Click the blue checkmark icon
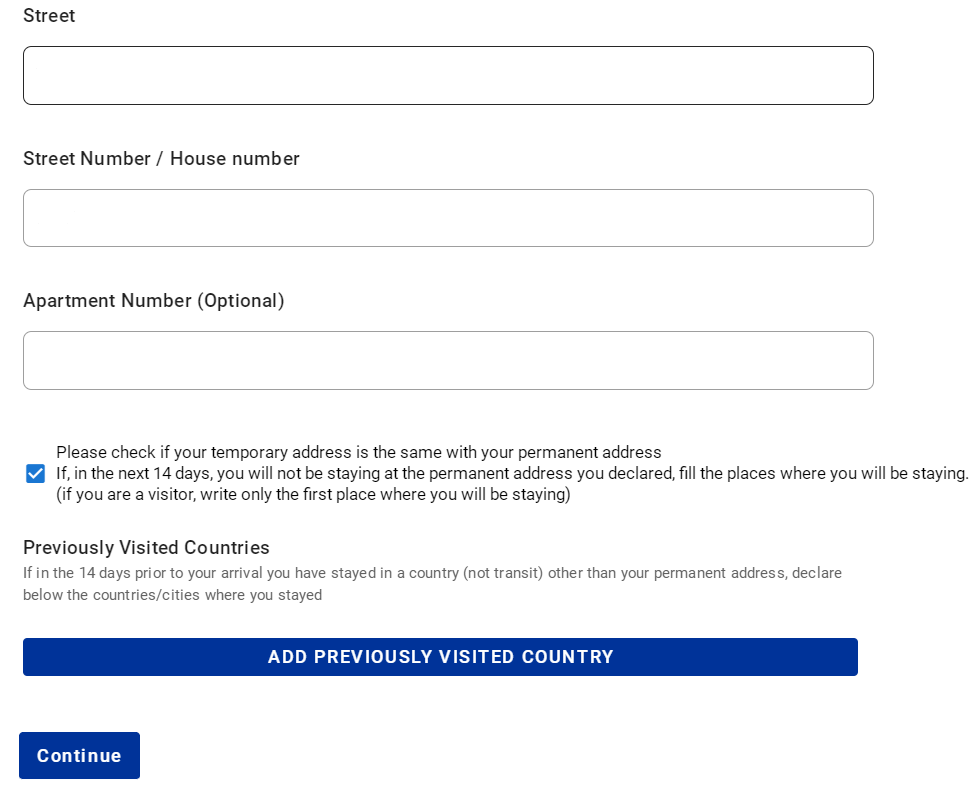 click(x=35, y=474)
